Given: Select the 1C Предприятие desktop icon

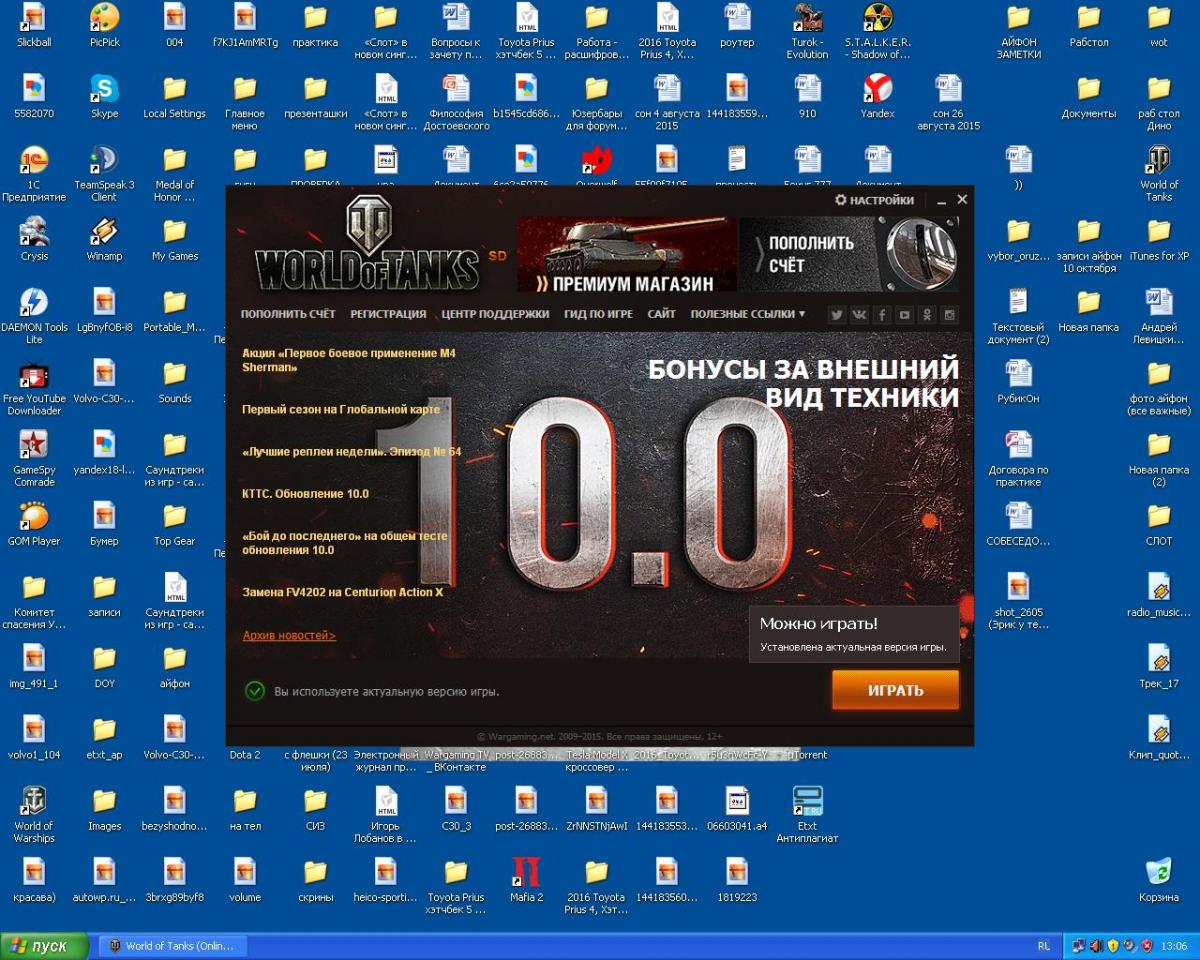Looking at the screenshot, I should coord(34,173).
